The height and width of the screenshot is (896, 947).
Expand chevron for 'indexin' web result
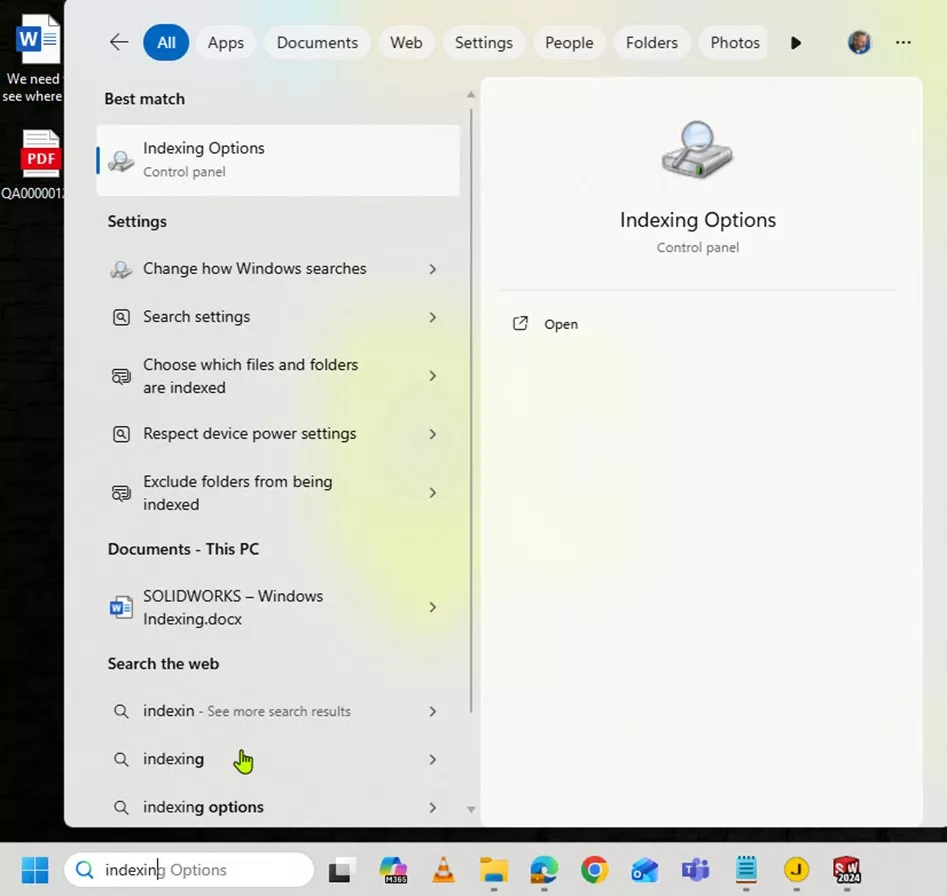pos(432,711)
